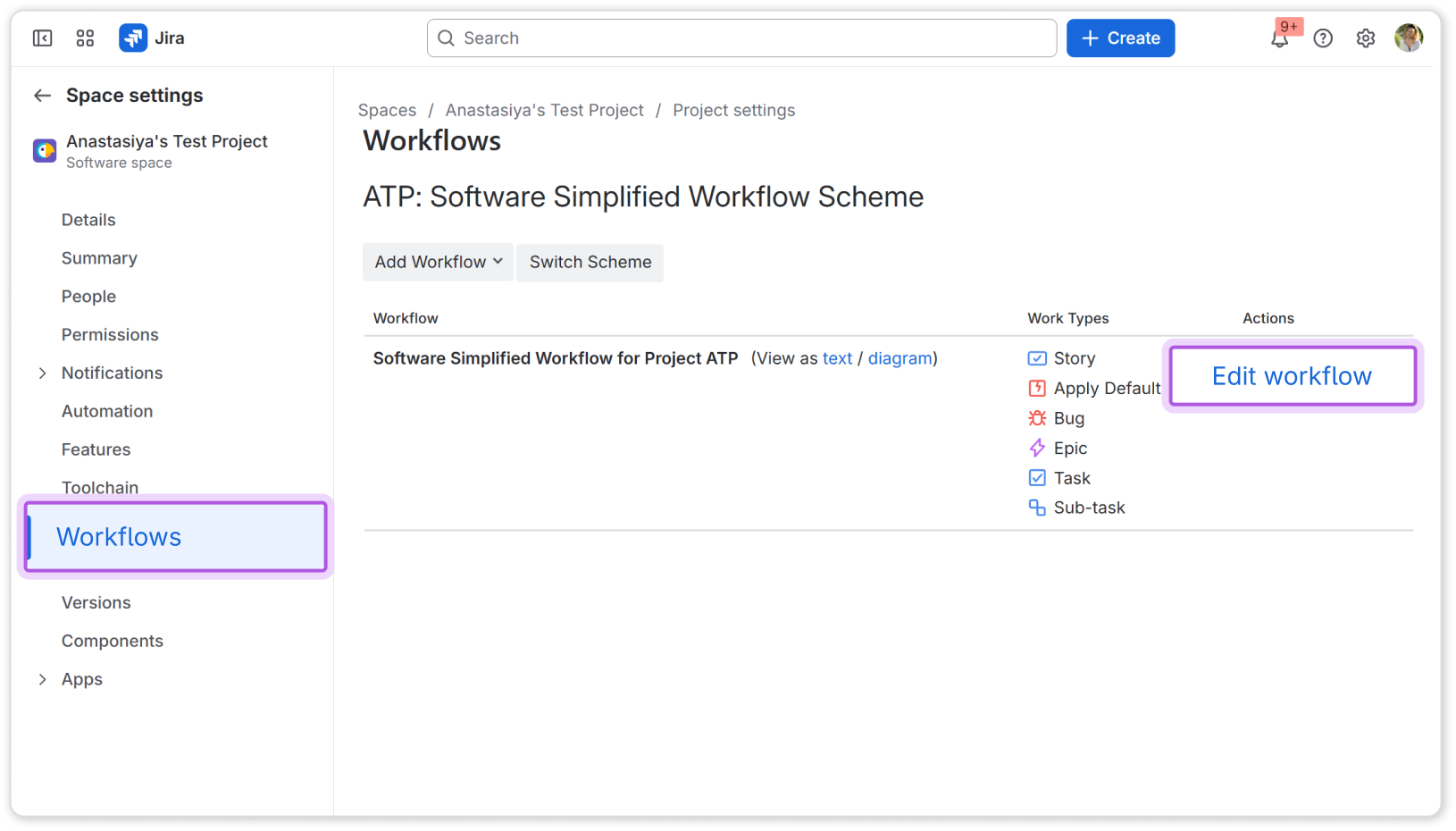Open Summary in the settings sidebar
Screen dimensions: 1456x831
pyautogui.click(x=99, y=258)
